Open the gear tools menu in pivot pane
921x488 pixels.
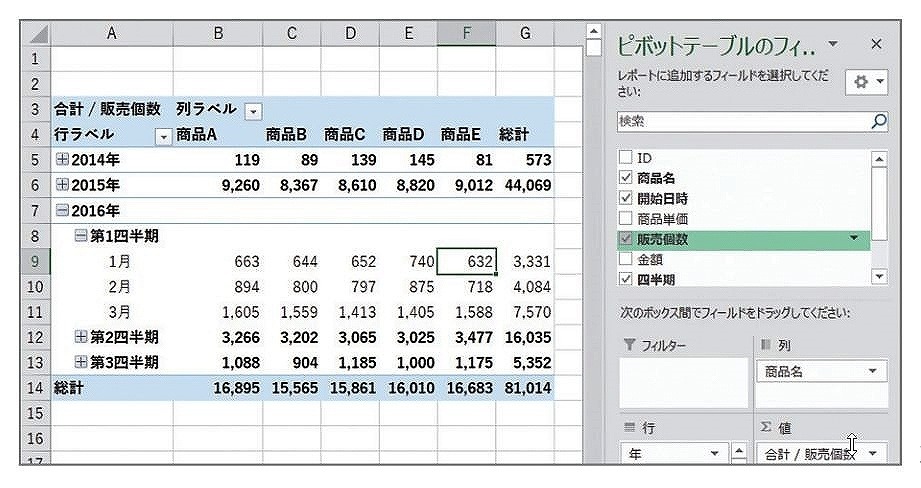[x=867, y=82]
